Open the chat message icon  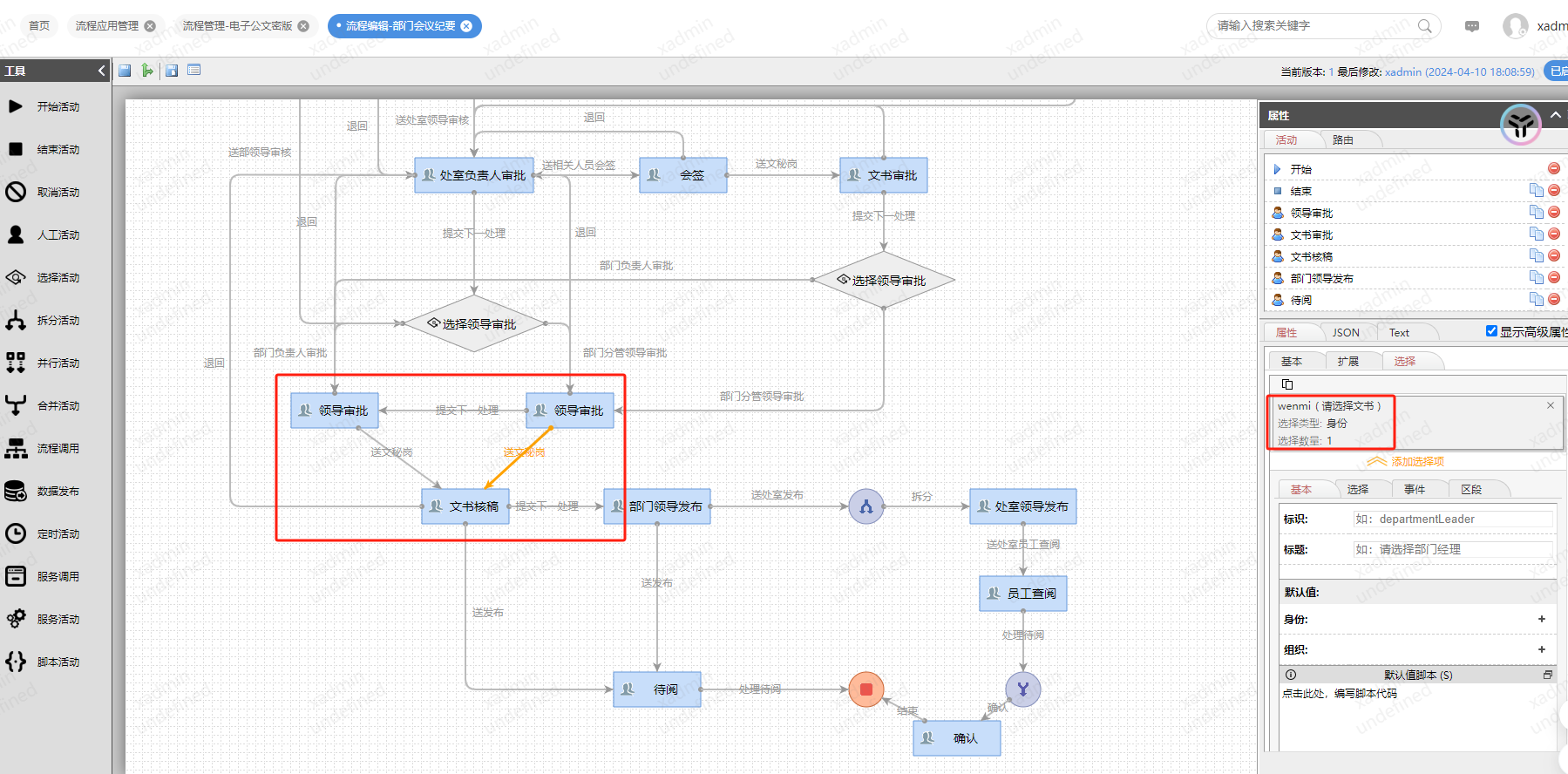[x=1472, y=26]
